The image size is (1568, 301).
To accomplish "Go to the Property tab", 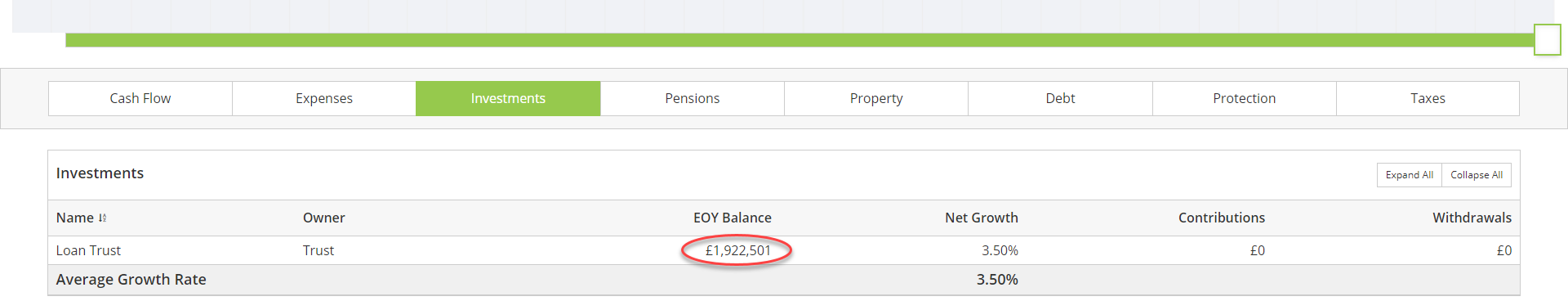I will (x=876, y=98).
